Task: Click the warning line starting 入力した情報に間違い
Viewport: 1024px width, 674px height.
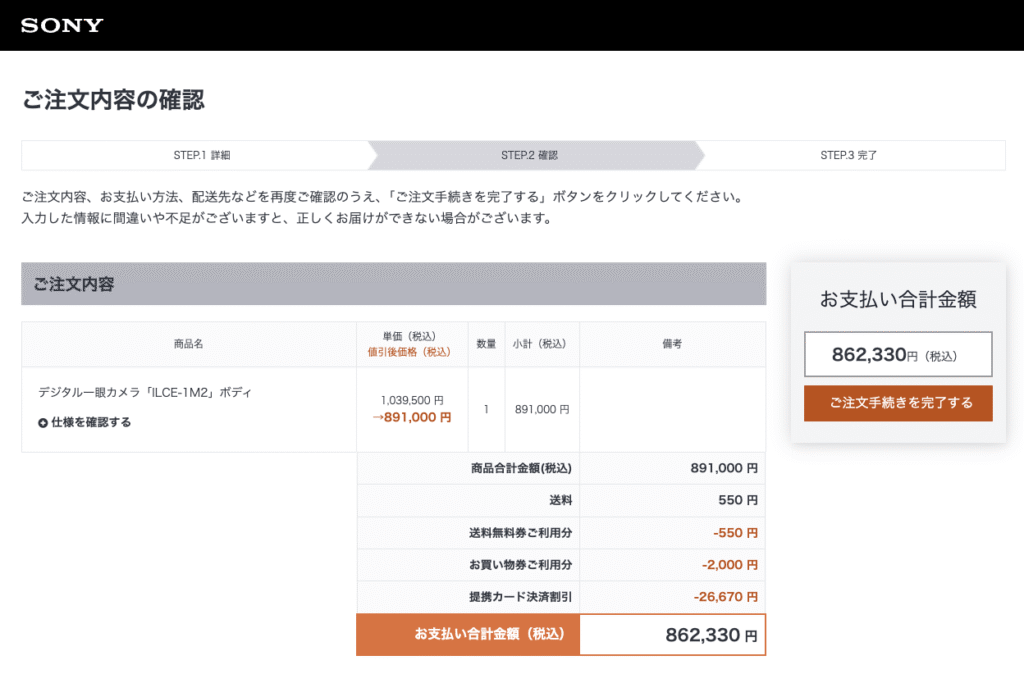Action: pos(289,218)
